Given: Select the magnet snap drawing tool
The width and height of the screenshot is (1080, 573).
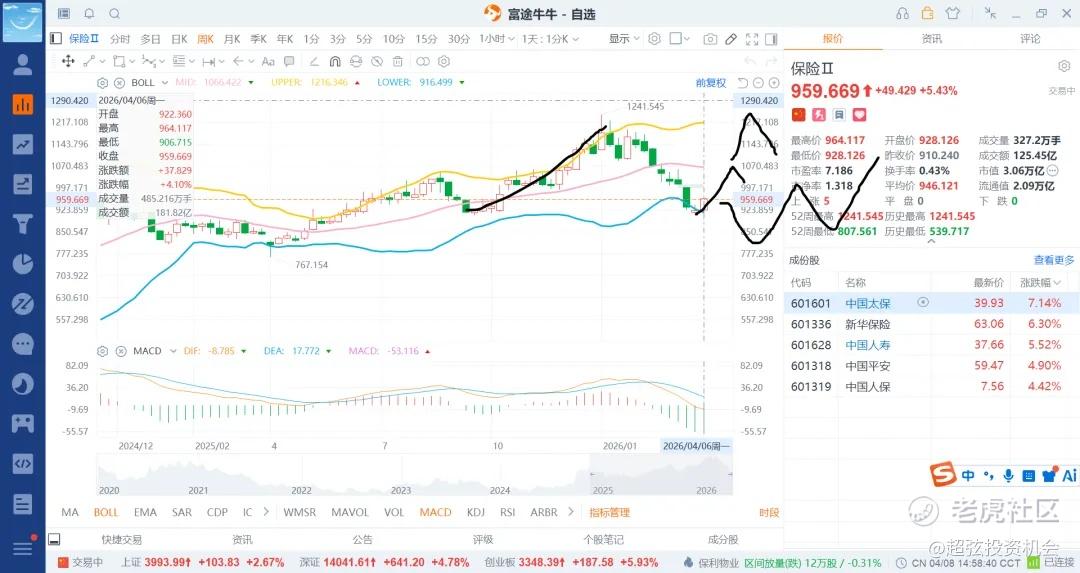Looking at the screenshot, I should click(336, 61).
